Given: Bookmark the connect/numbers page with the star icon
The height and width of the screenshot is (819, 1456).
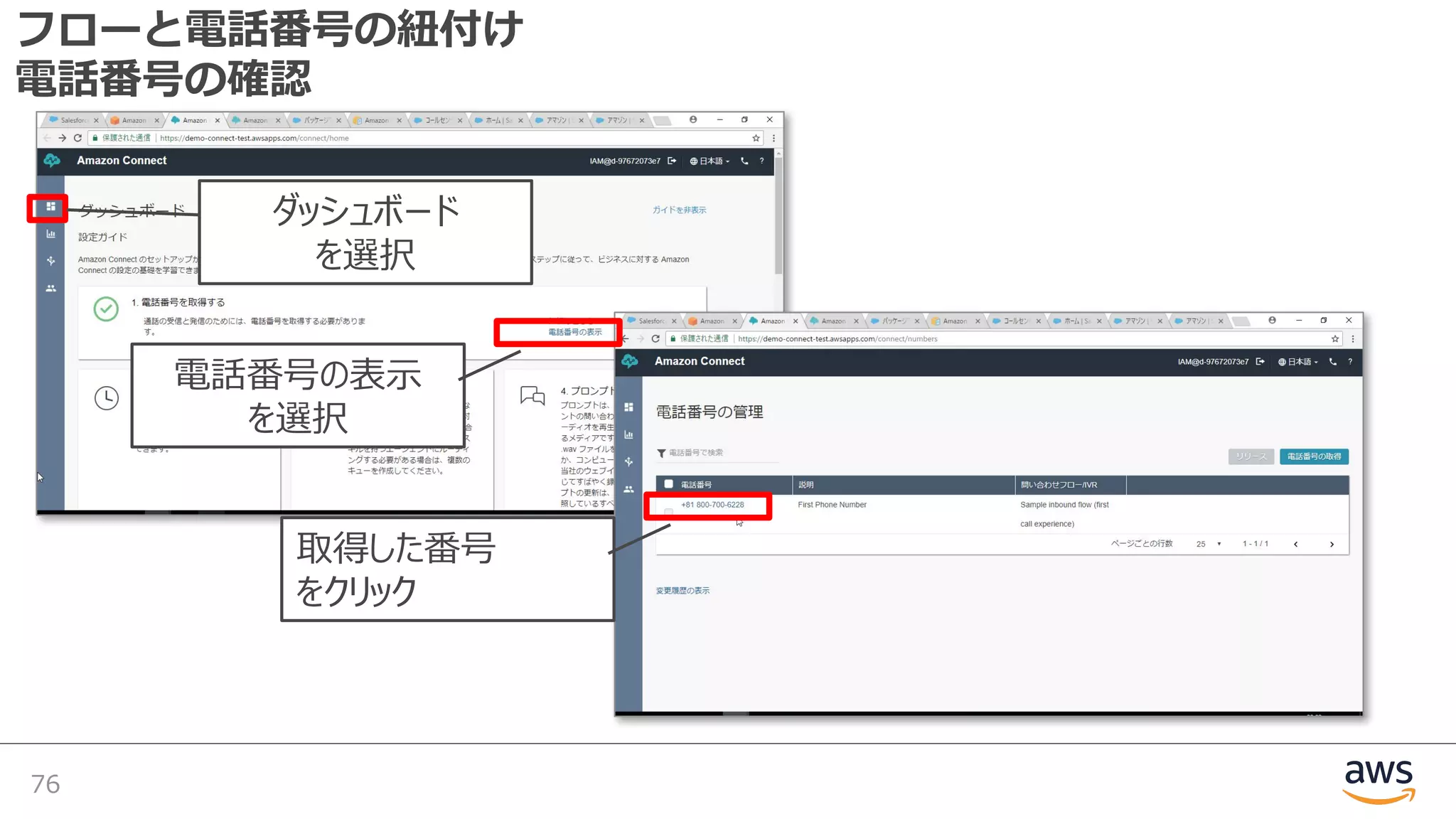Looking at the screenshot, I should pyautogui.click(x=1335, y=339).
